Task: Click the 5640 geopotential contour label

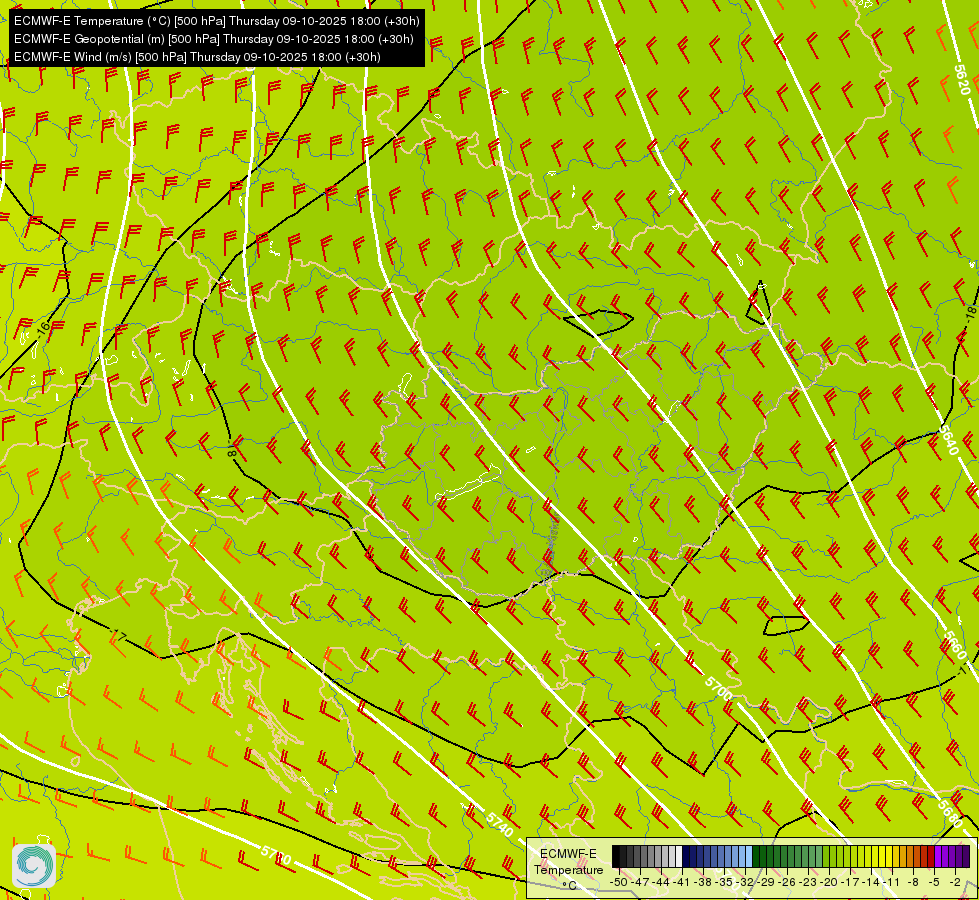Action: [x=948, y=440]
